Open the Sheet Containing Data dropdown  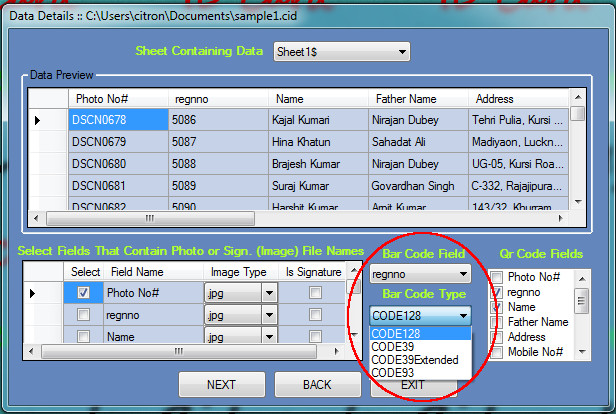[x=401, y=51]
